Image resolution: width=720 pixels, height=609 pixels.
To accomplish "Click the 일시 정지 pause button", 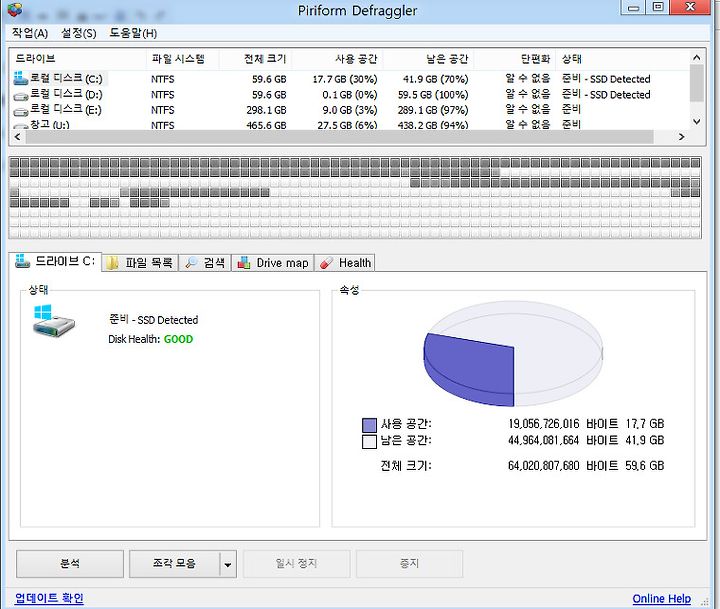I will tap(297, 564).
